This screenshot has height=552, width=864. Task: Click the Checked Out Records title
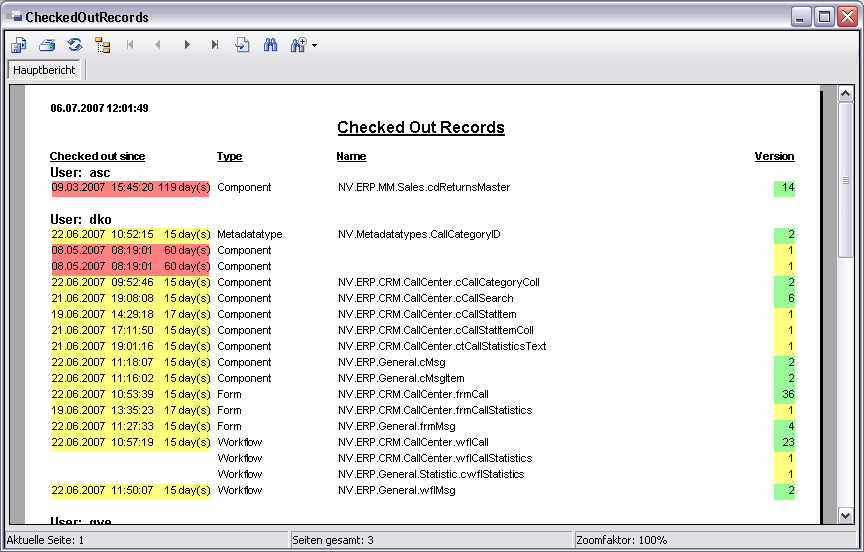(421, 127)
